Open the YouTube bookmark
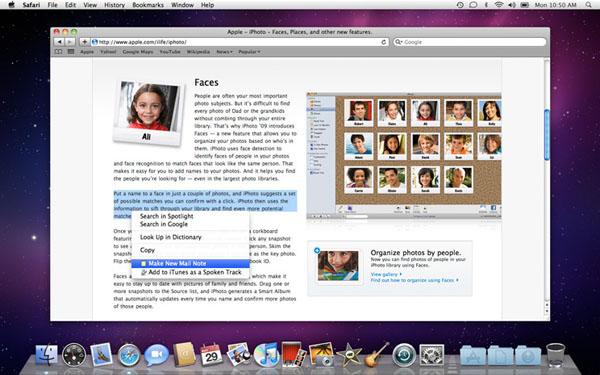The height and width of the screenshot is (375, 600). (x=170, y=52)
